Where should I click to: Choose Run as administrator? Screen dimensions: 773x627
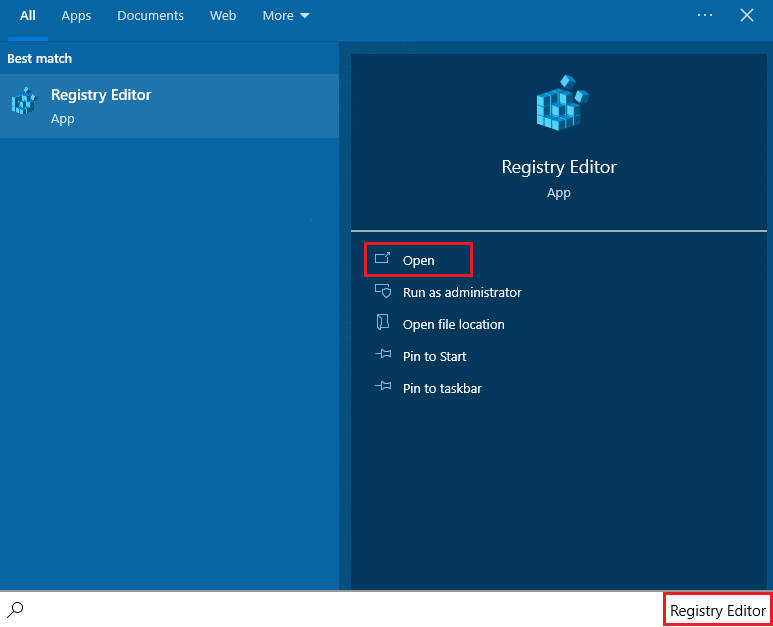[x=462, y=292]
